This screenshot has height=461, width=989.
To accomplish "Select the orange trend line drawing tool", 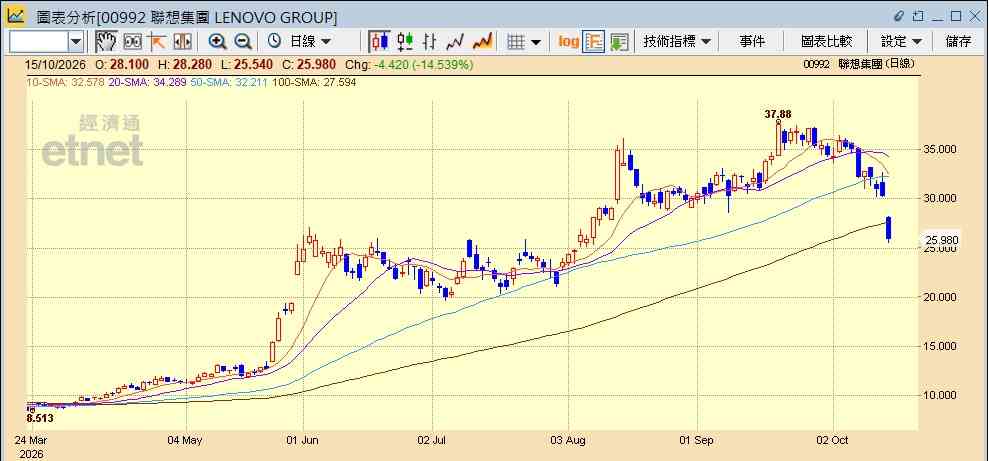I will [x=156, y=42].
